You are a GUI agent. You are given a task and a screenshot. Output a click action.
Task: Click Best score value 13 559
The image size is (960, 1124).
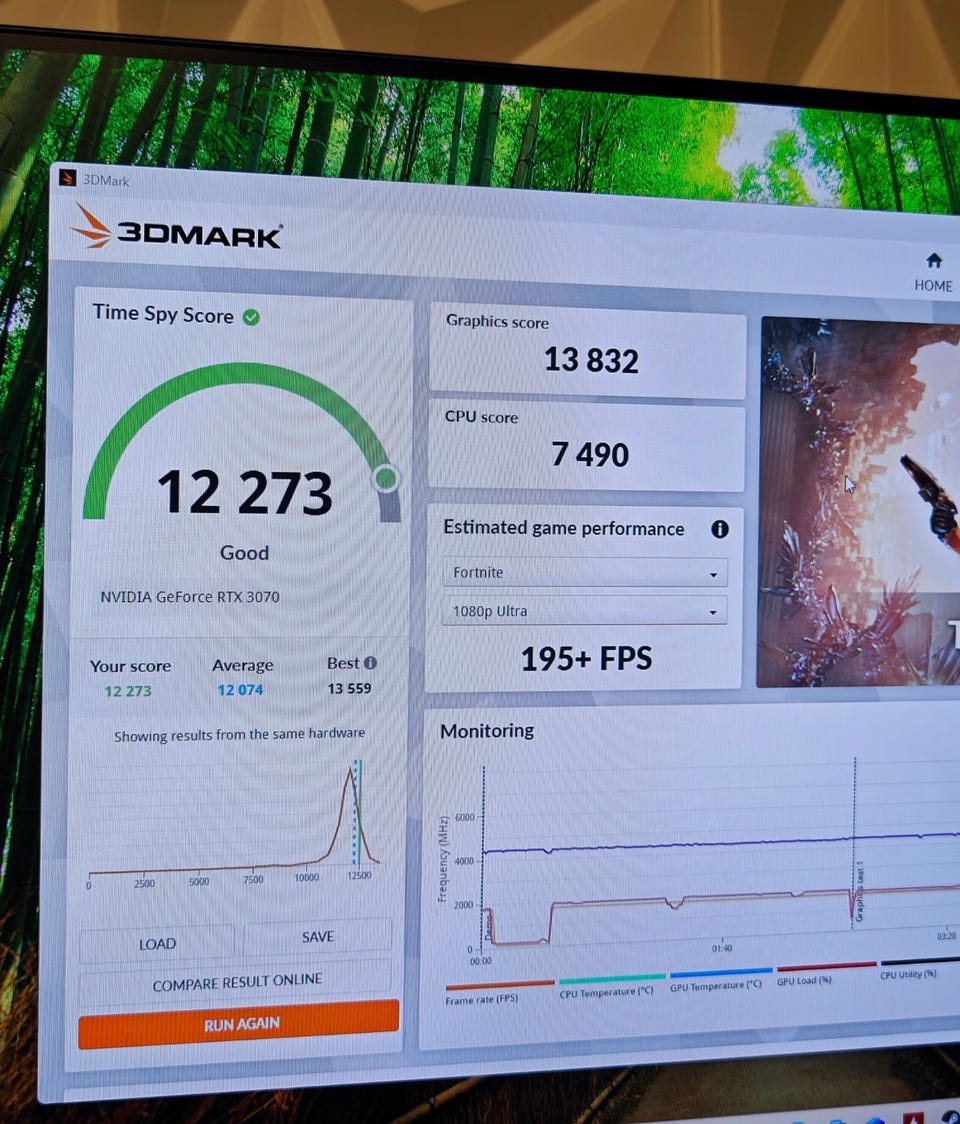(349, 689)
